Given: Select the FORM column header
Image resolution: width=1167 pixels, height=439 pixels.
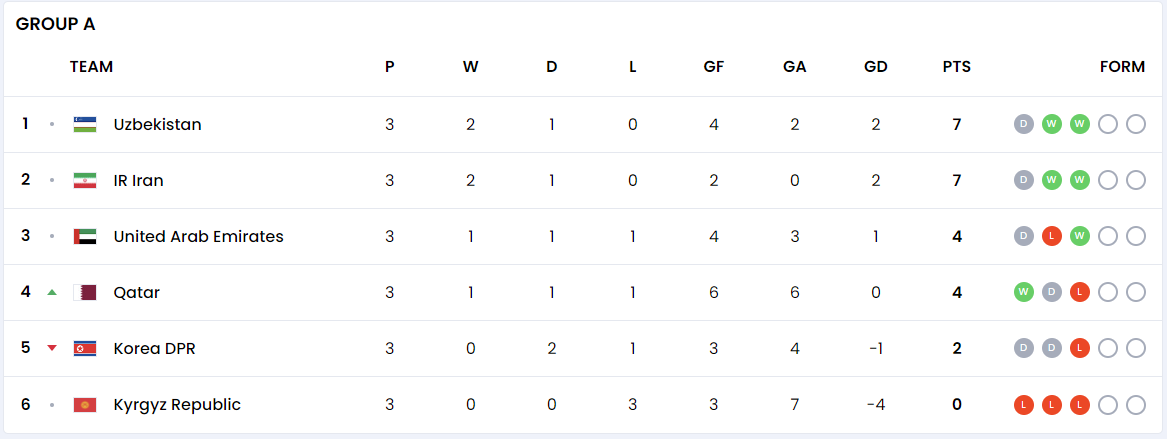Looking at the screenshot, I should pos(1122,67).
